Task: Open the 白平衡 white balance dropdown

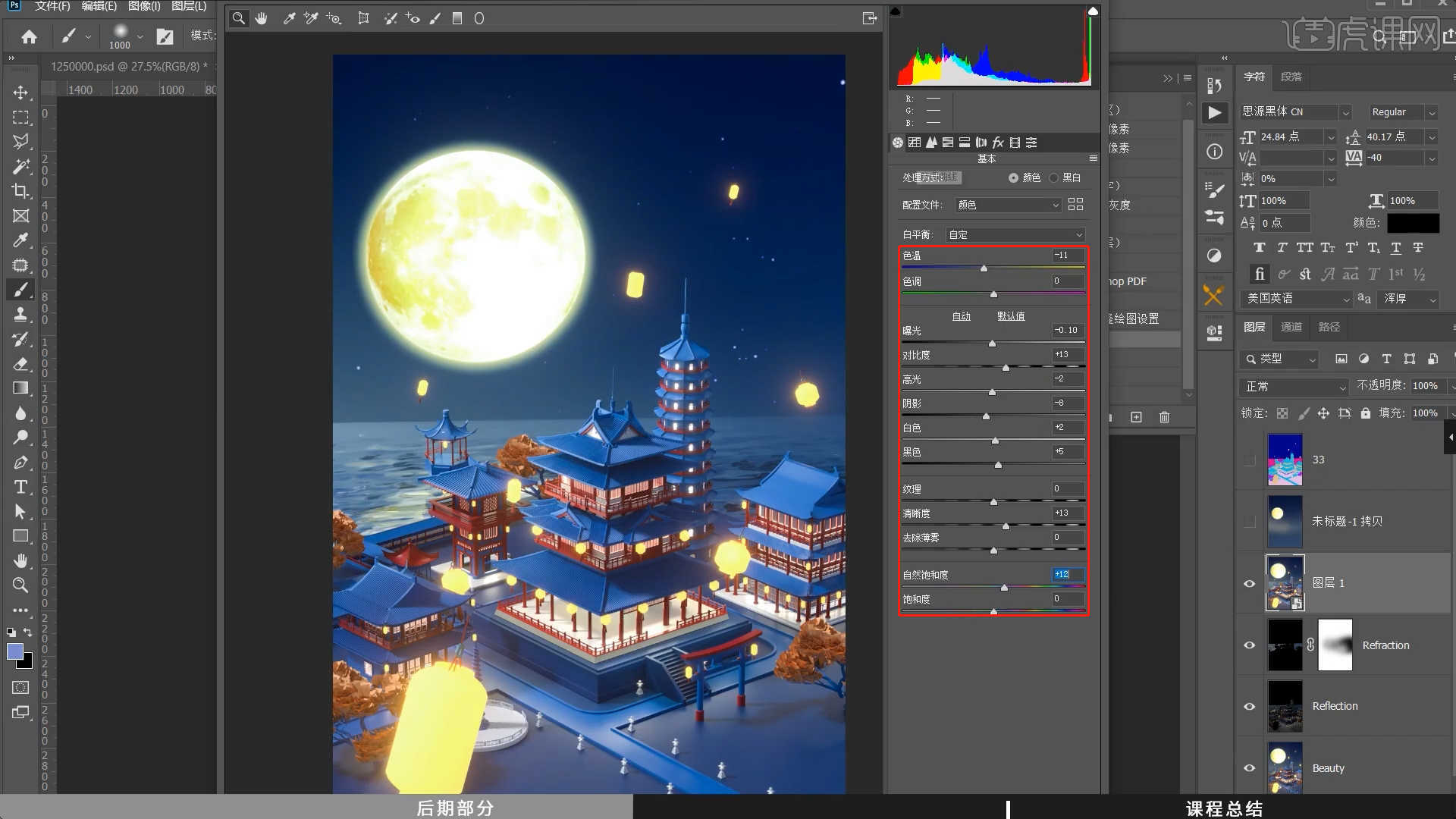Action: (1015, 234)
